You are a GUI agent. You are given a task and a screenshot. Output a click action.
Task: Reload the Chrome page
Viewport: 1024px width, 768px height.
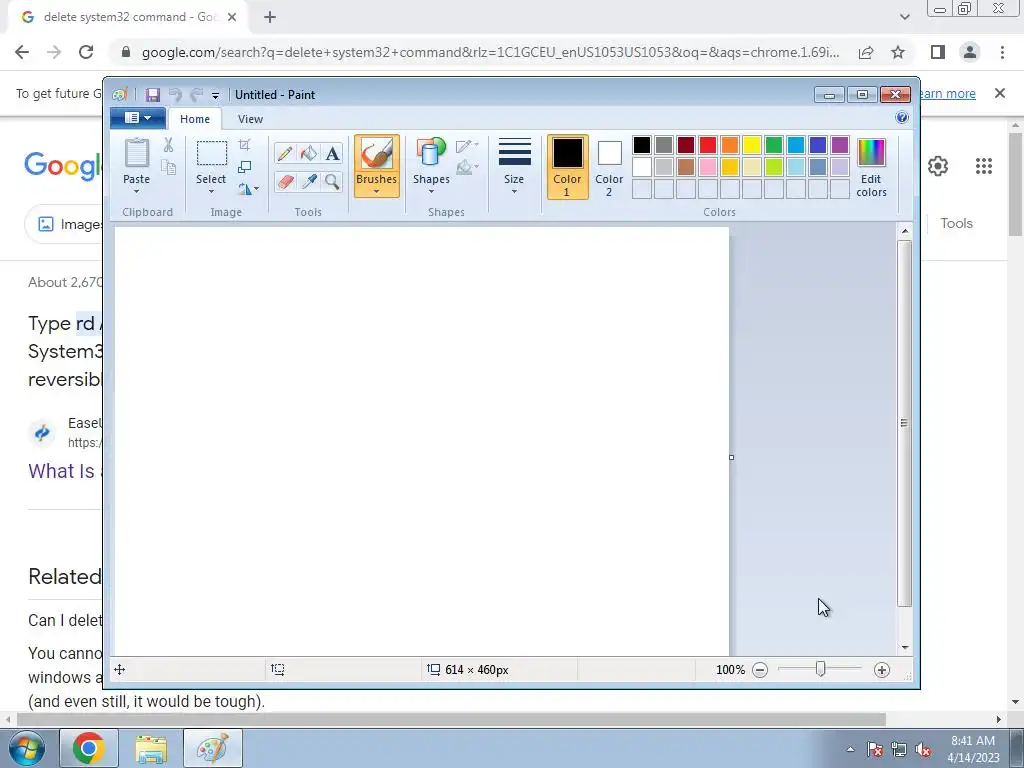(x=86, y=52)
